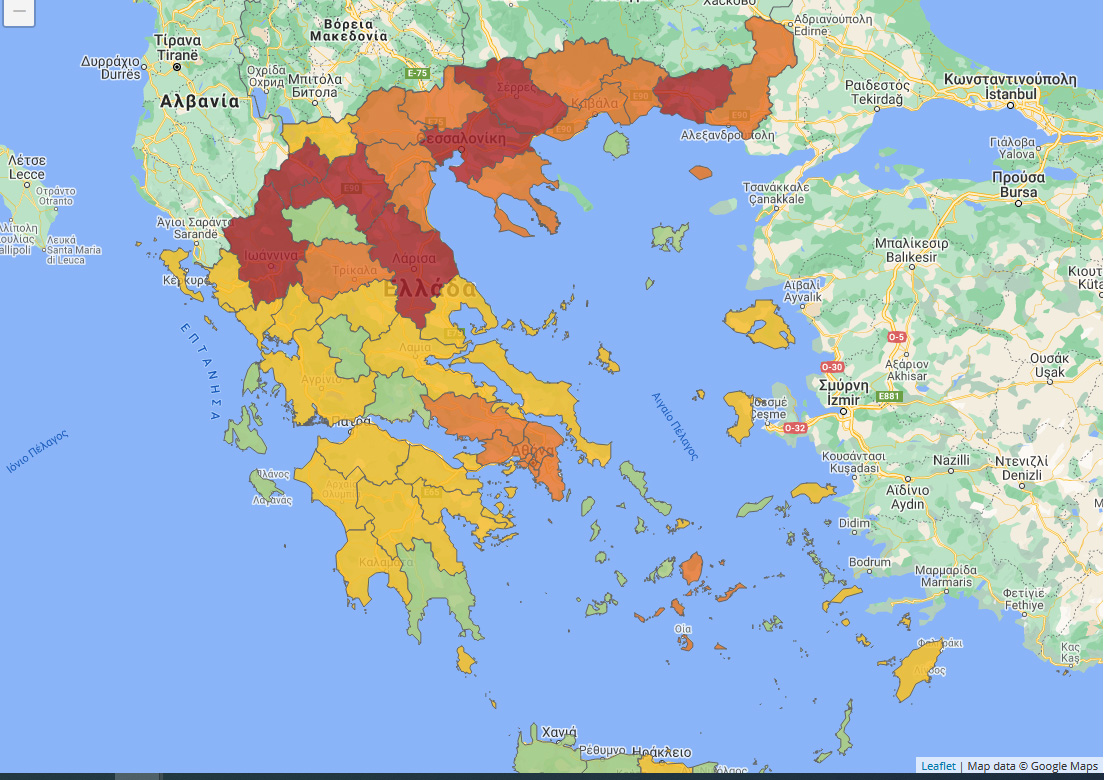1104x780 pixels.
Task: Click the Καλαμάτα label in the Peloponnese
Action: tap(386, 562)
